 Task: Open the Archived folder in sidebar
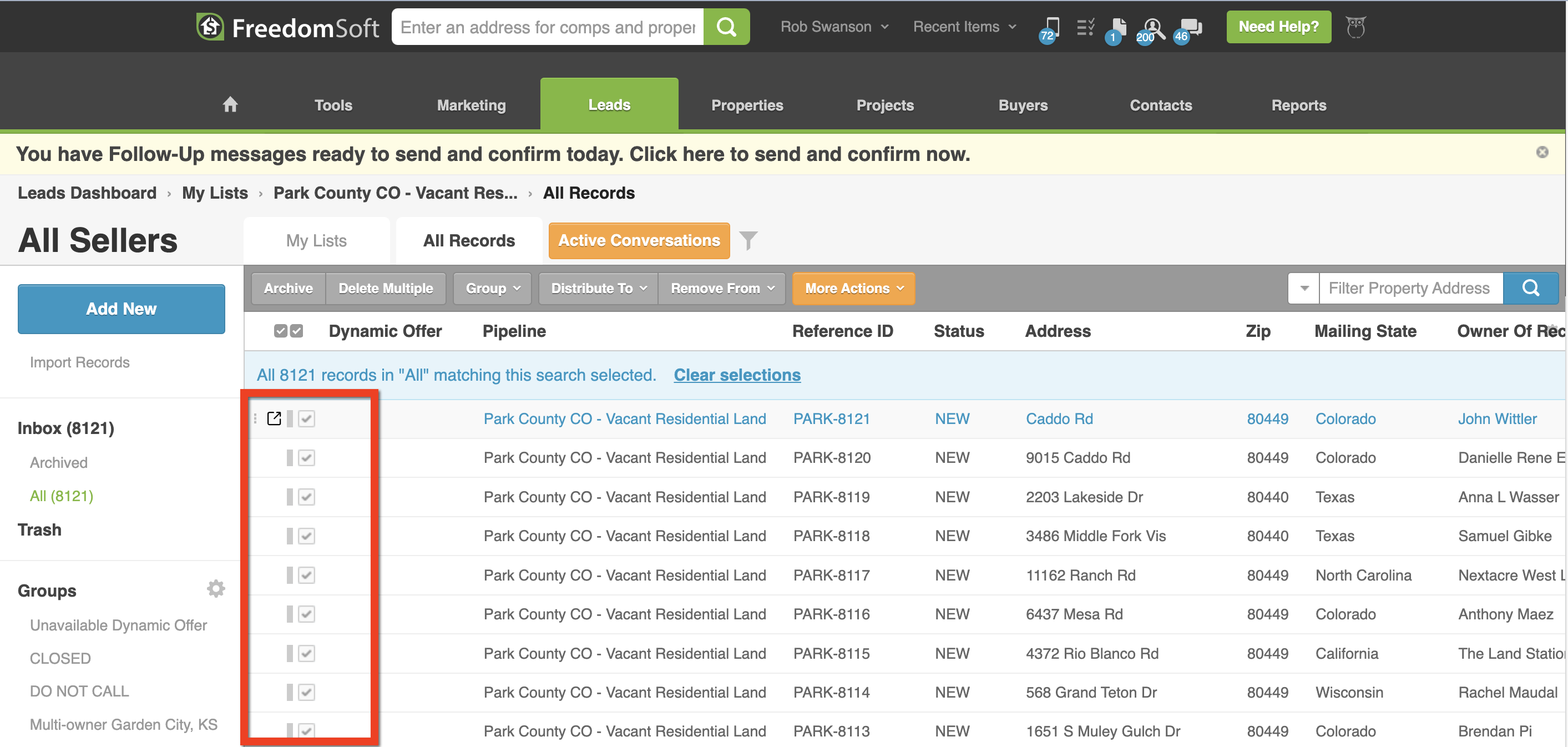(x=58, y=462)
